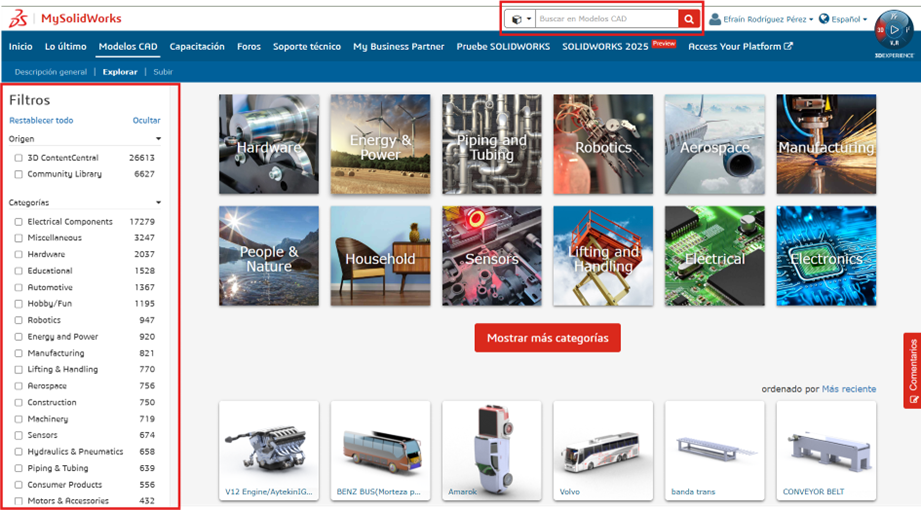Open the People & Nature category tile

click(x=269, y=256)
